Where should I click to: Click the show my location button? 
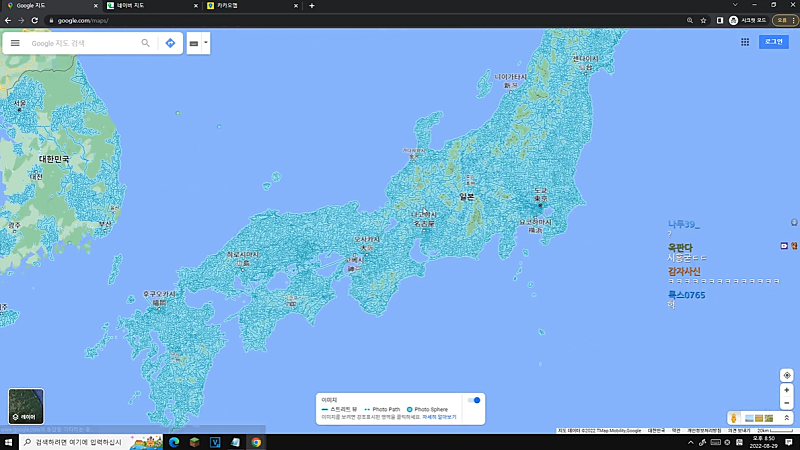787,375
